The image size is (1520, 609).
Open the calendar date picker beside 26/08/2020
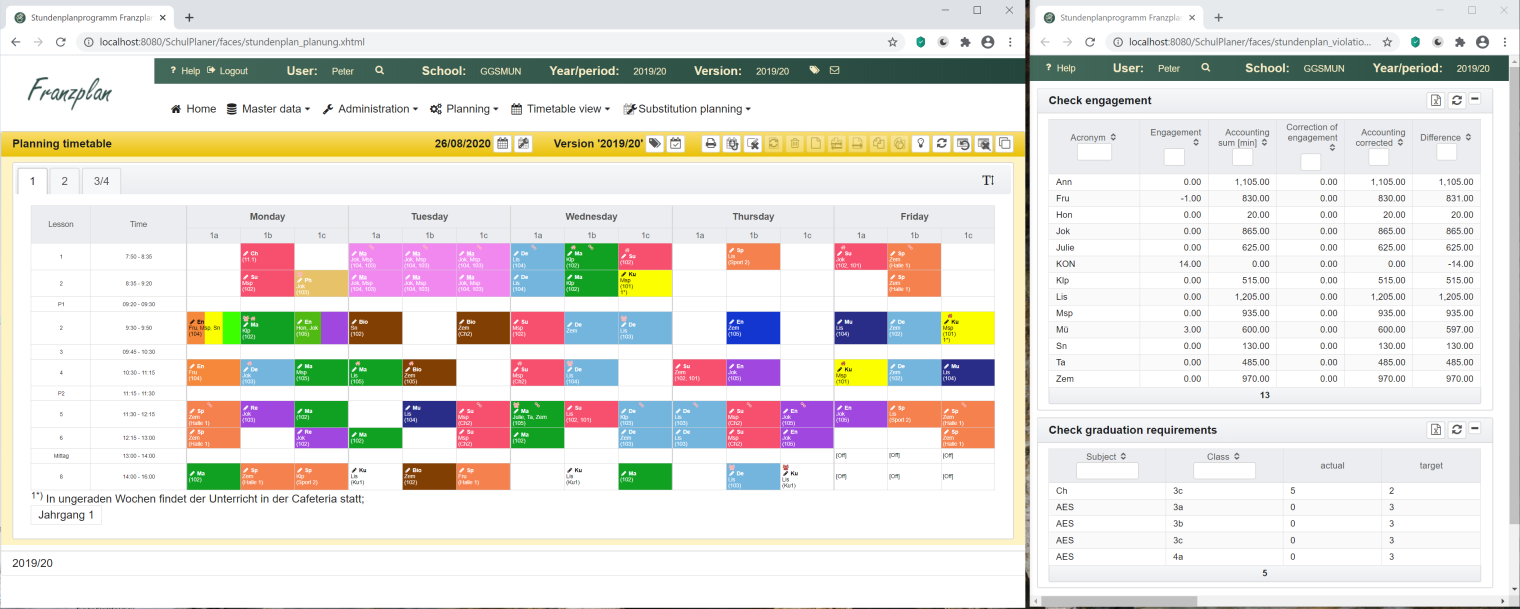point(503,144)
